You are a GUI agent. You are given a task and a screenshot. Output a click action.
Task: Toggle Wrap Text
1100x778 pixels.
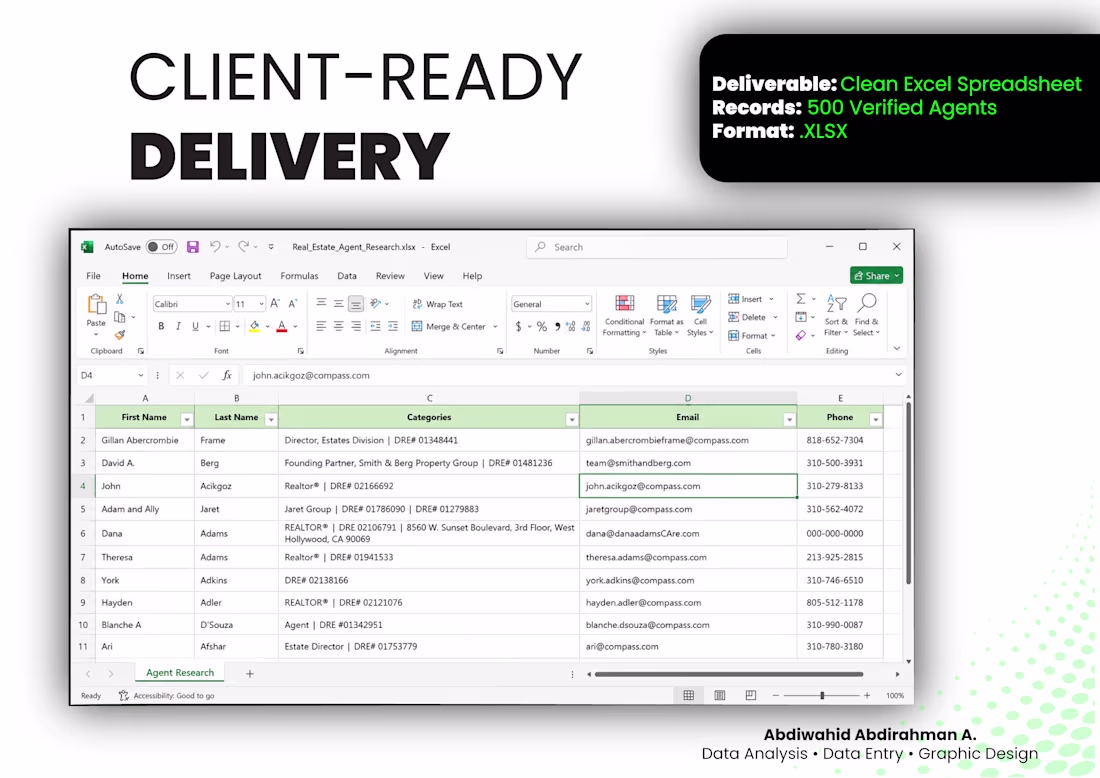point(438,304)
